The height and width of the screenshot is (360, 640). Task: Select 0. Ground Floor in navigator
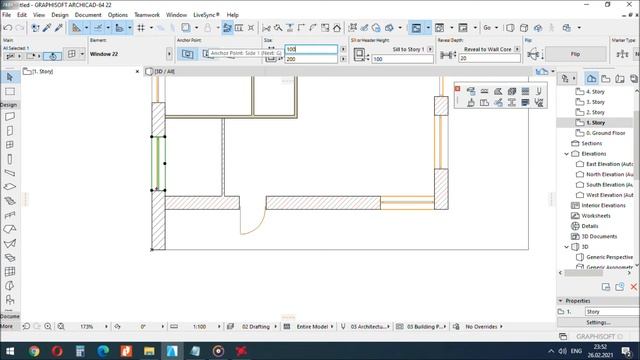click(x=605, y=133)
